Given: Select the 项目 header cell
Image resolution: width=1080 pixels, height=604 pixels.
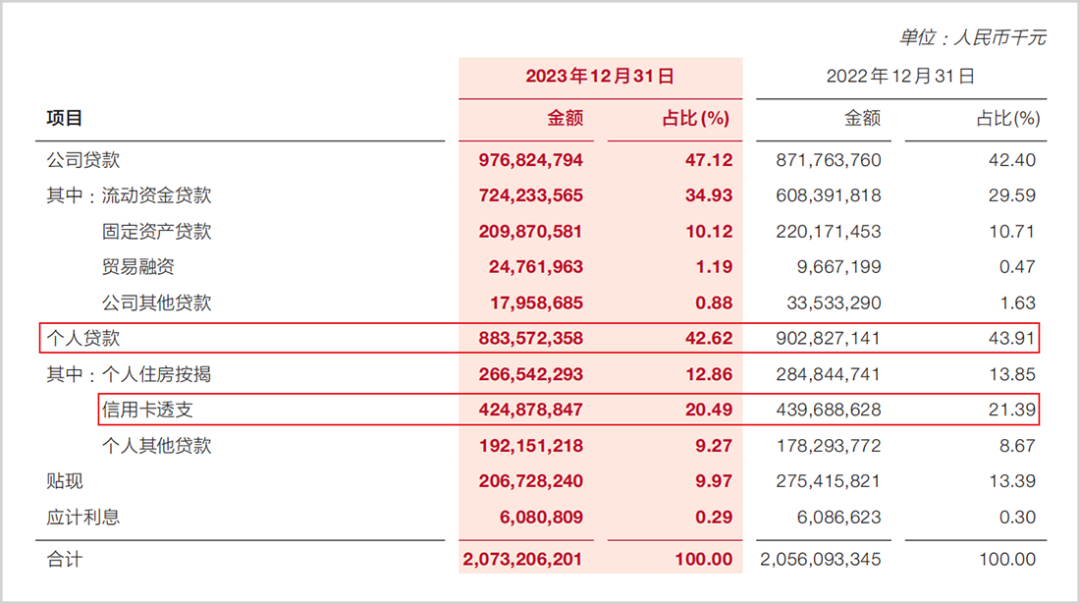Looking at the screenshot, I should tap(65, 118).
